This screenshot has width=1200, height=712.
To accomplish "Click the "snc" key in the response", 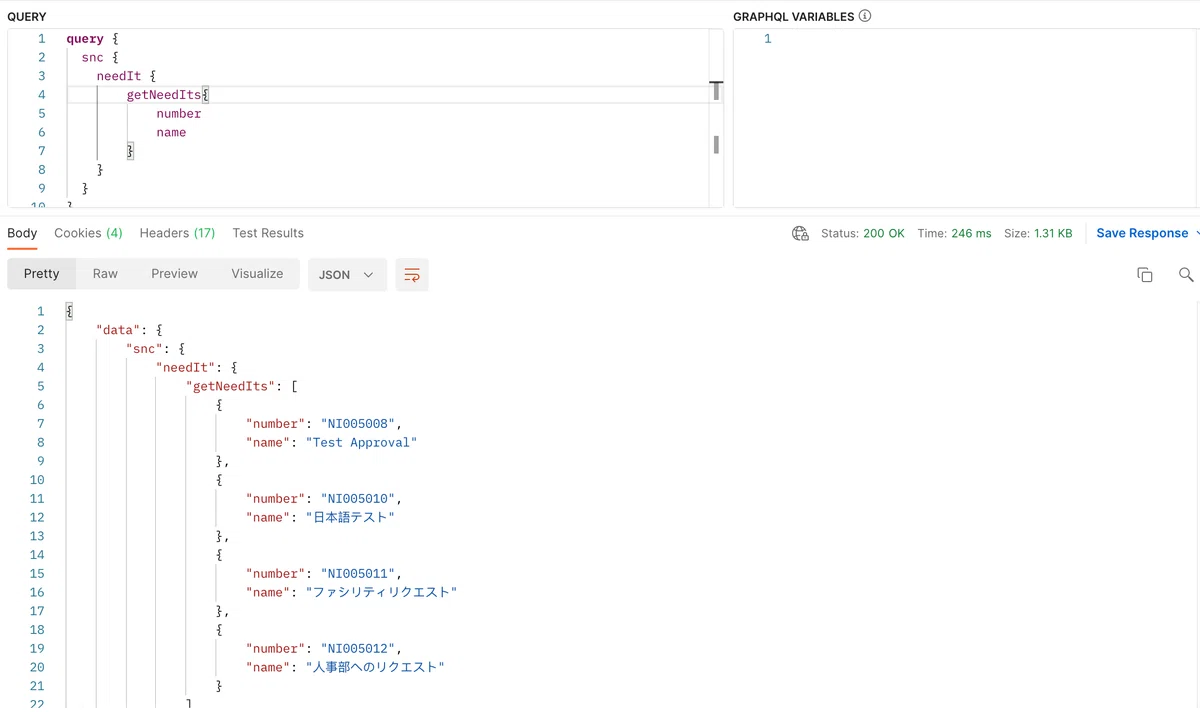I will [x=144, y=349].
